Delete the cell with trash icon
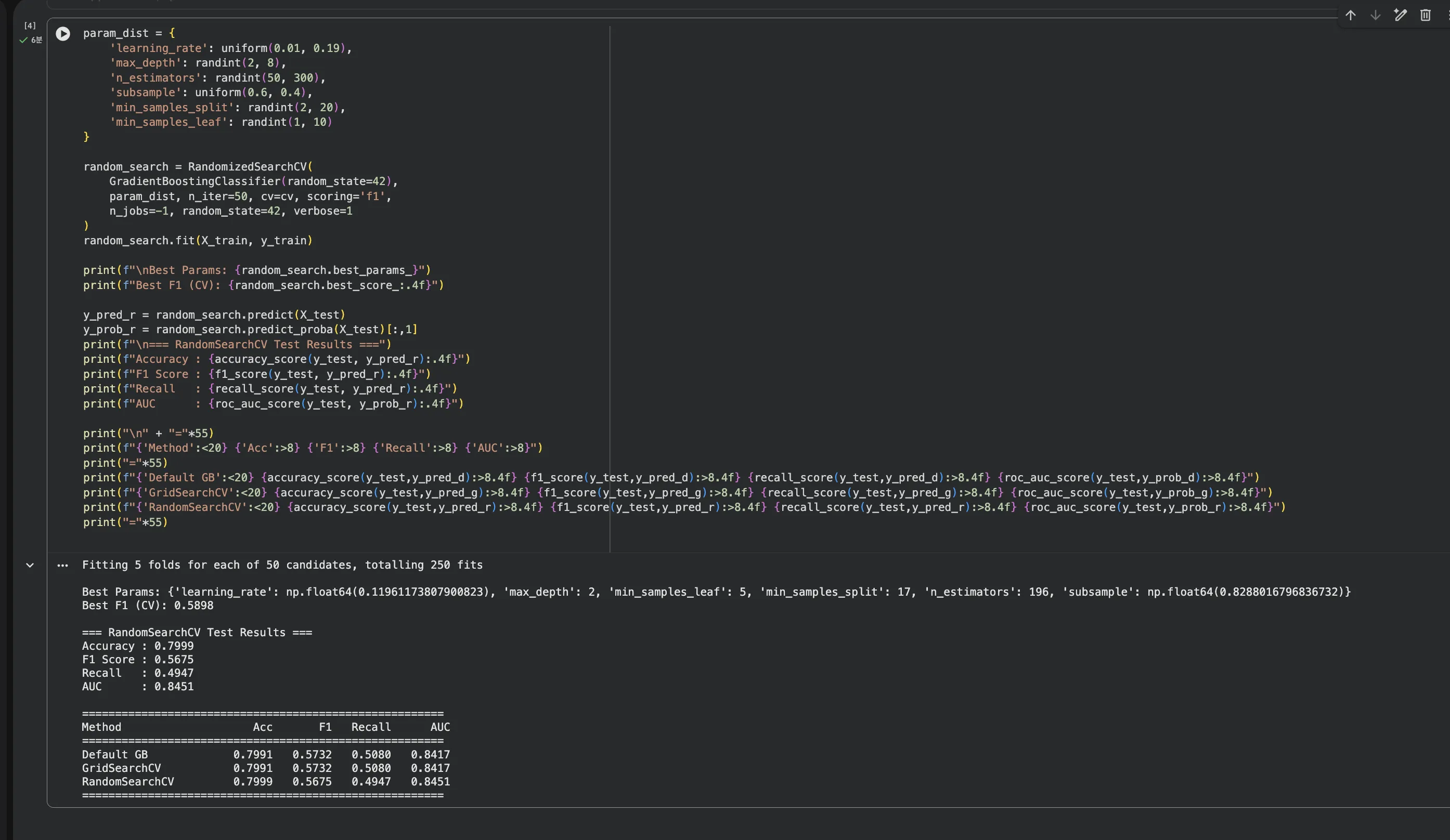1450x840 pixels. point(1425,15)
